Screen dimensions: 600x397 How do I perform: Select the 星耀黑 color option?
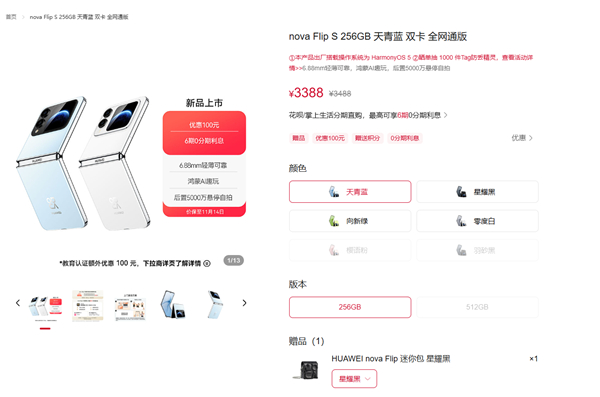pyautogui.click(x=477, y=192)
